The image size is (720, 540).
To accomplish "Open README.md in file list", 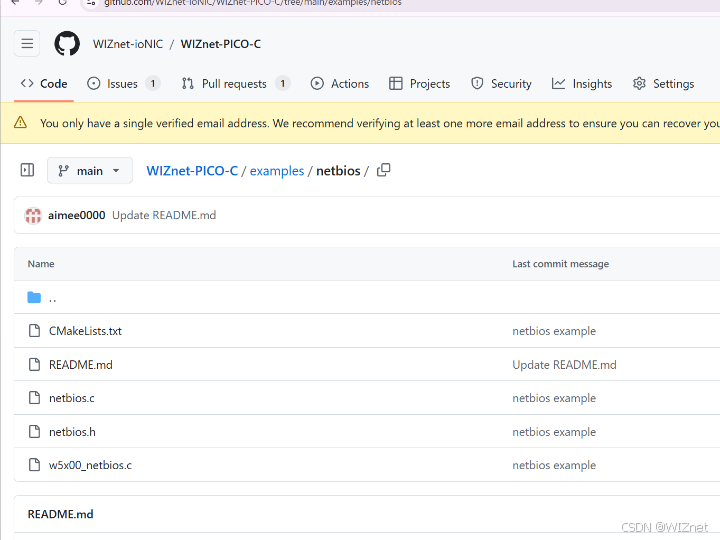I will click(x=81, y=365).
